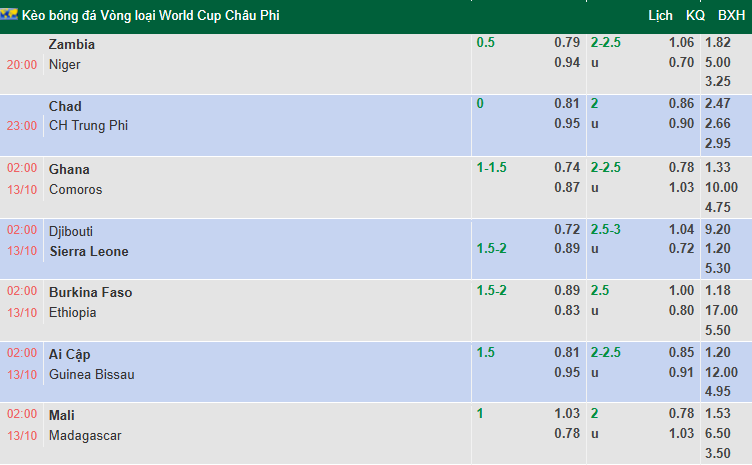Select Ethiopia win odds 17.00

(x=722, y=311)
